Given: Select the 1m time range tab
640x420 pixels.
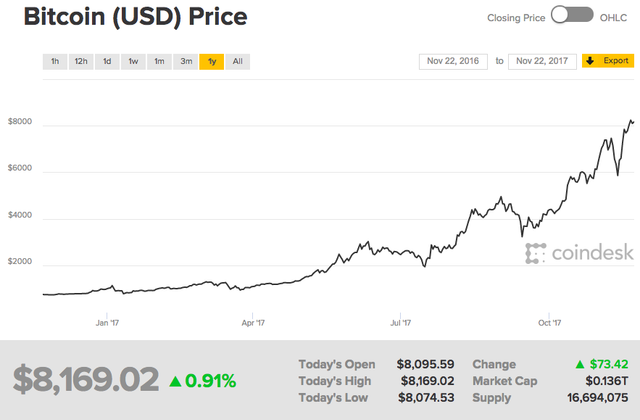Looking at the screenshot, I should [x=159, y=62].
